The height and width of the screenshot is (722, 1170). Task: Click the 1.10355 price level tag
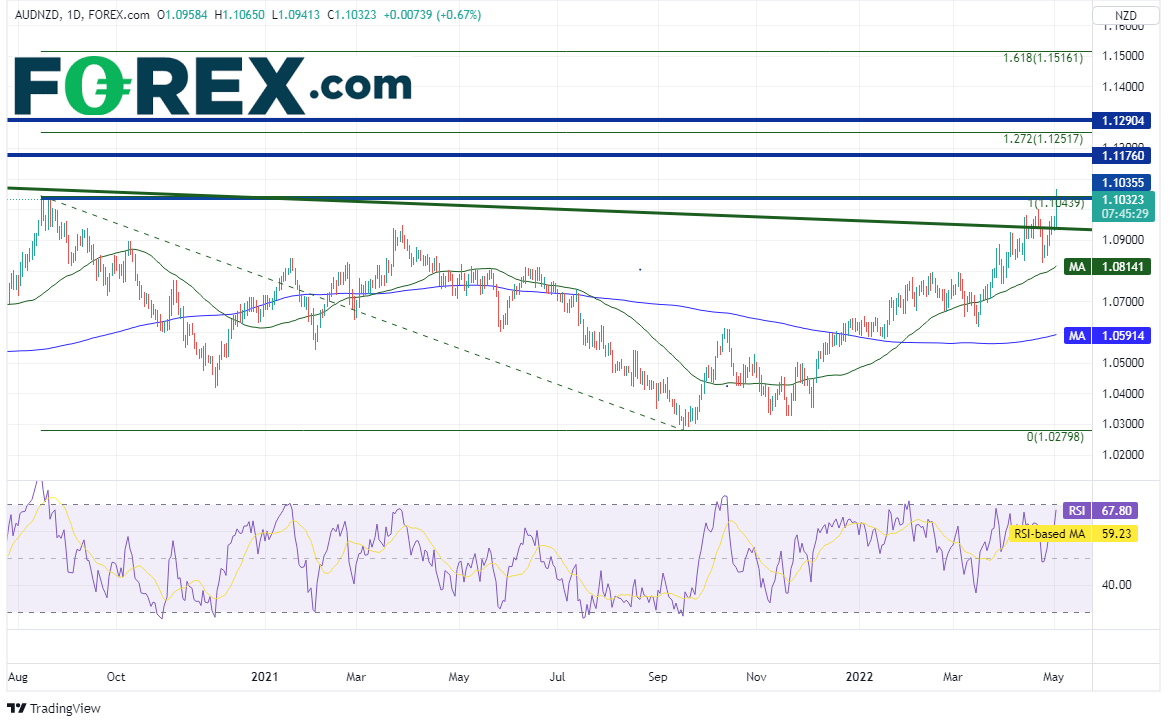(x=1123, y=182)
